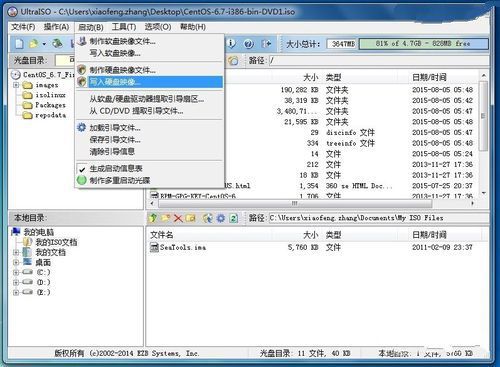Click the Open file toolbar icon
The width and height of the screenshot is (500, 367).
33,44
